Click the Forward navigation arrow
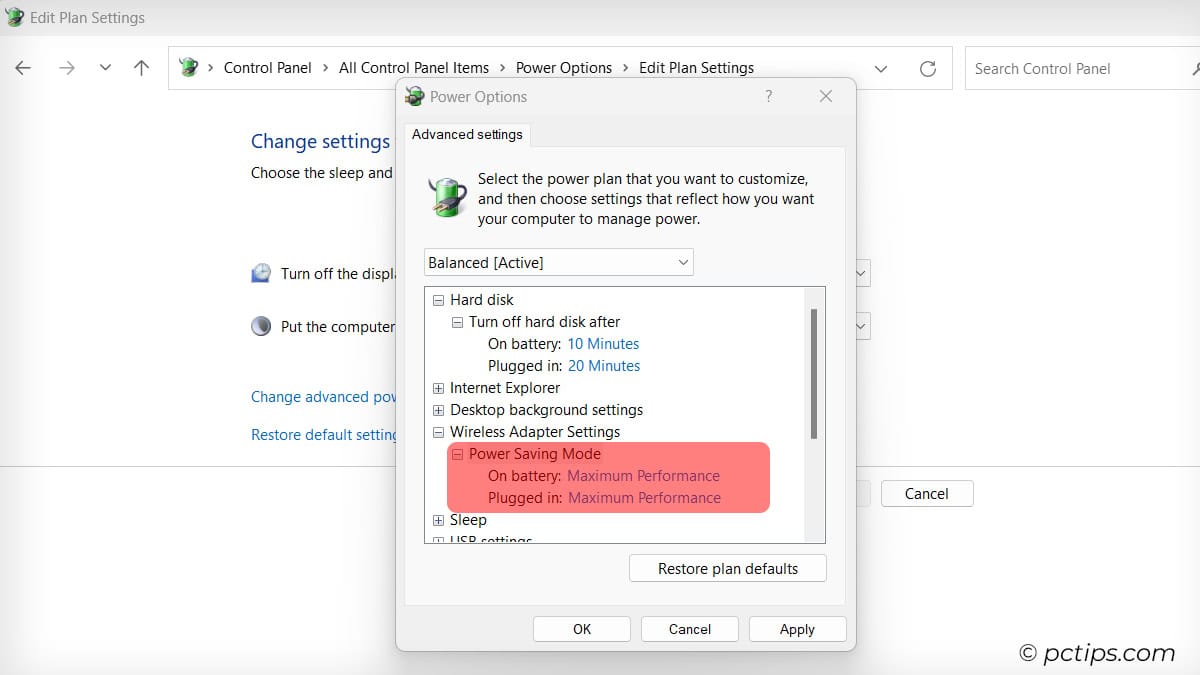 tap(66, 68)
